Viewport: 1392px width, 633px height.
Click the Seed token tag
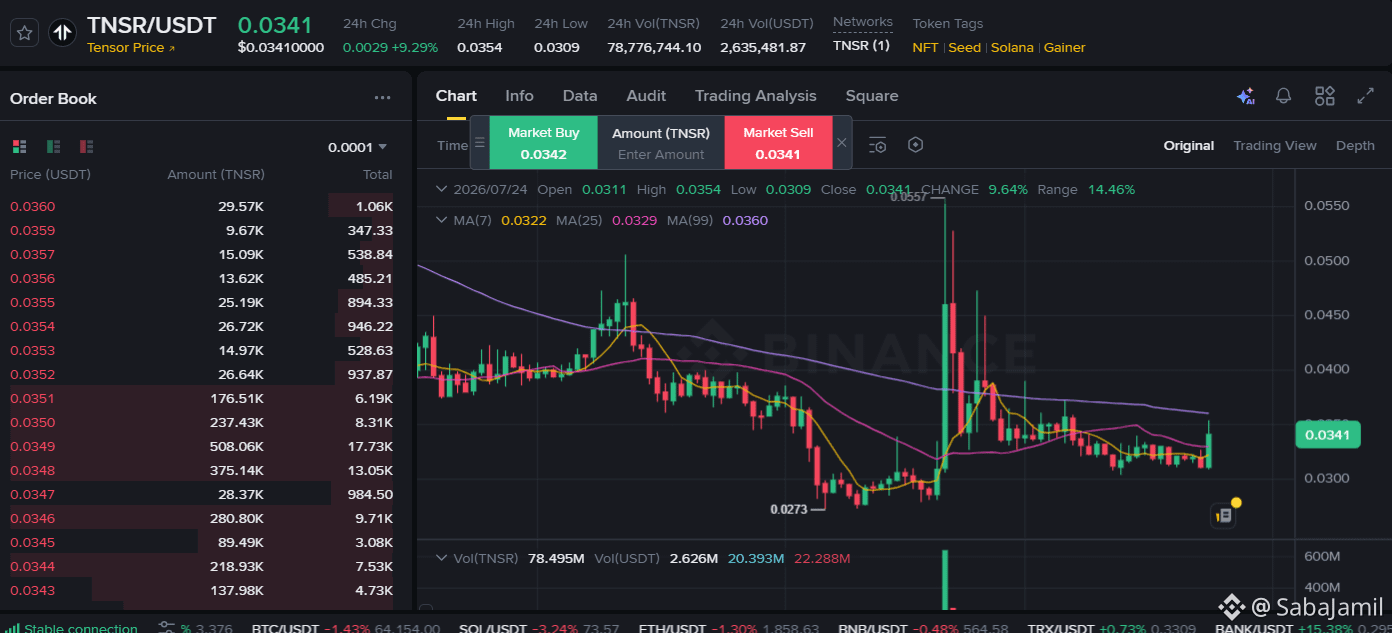click(965, 47)
